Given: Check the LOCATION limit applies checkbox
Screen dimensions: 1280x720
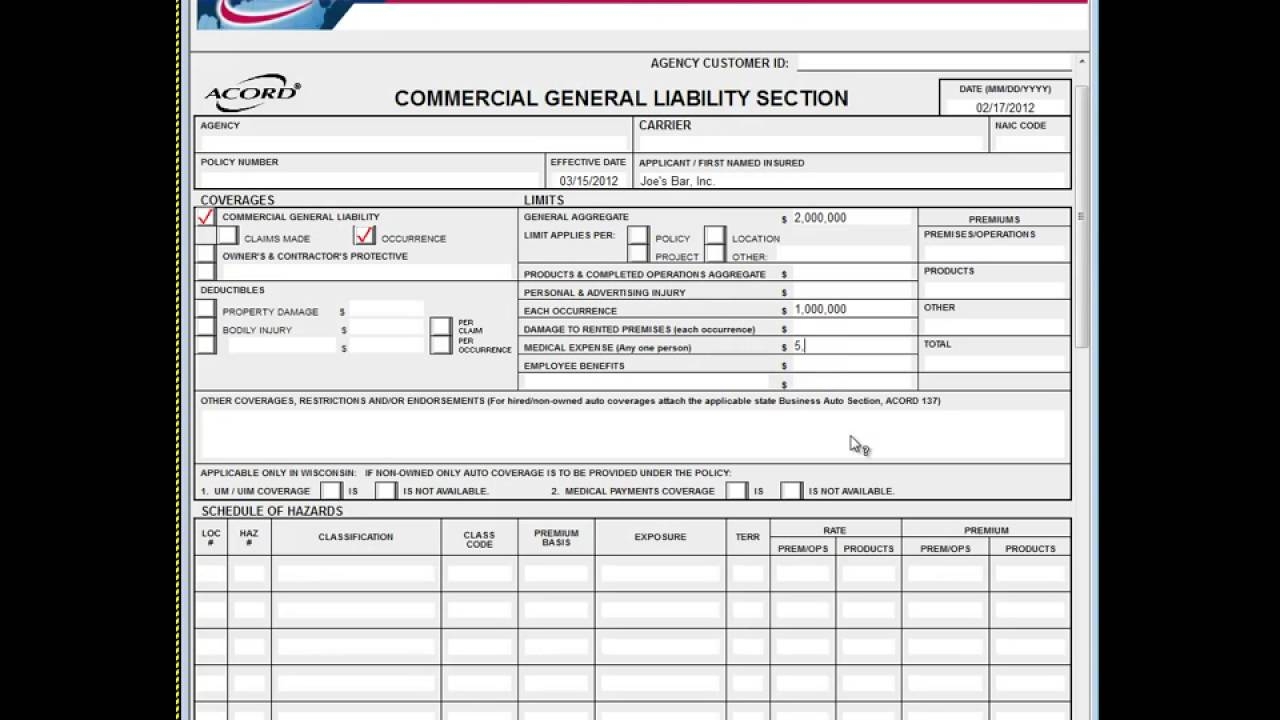Looking at the screenshot, I should pyautogui.click(x=714, y=238).
